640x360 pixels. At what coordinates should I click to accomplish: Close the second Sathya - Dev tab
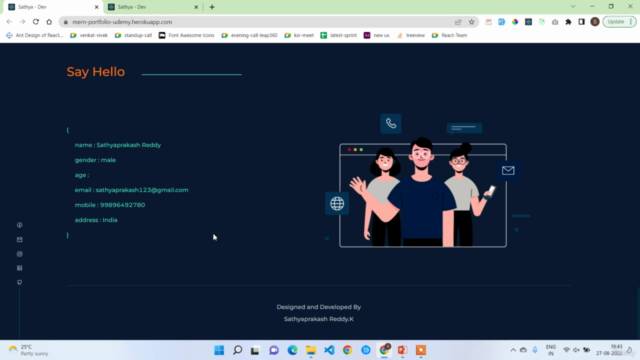[x=196, y=7]
